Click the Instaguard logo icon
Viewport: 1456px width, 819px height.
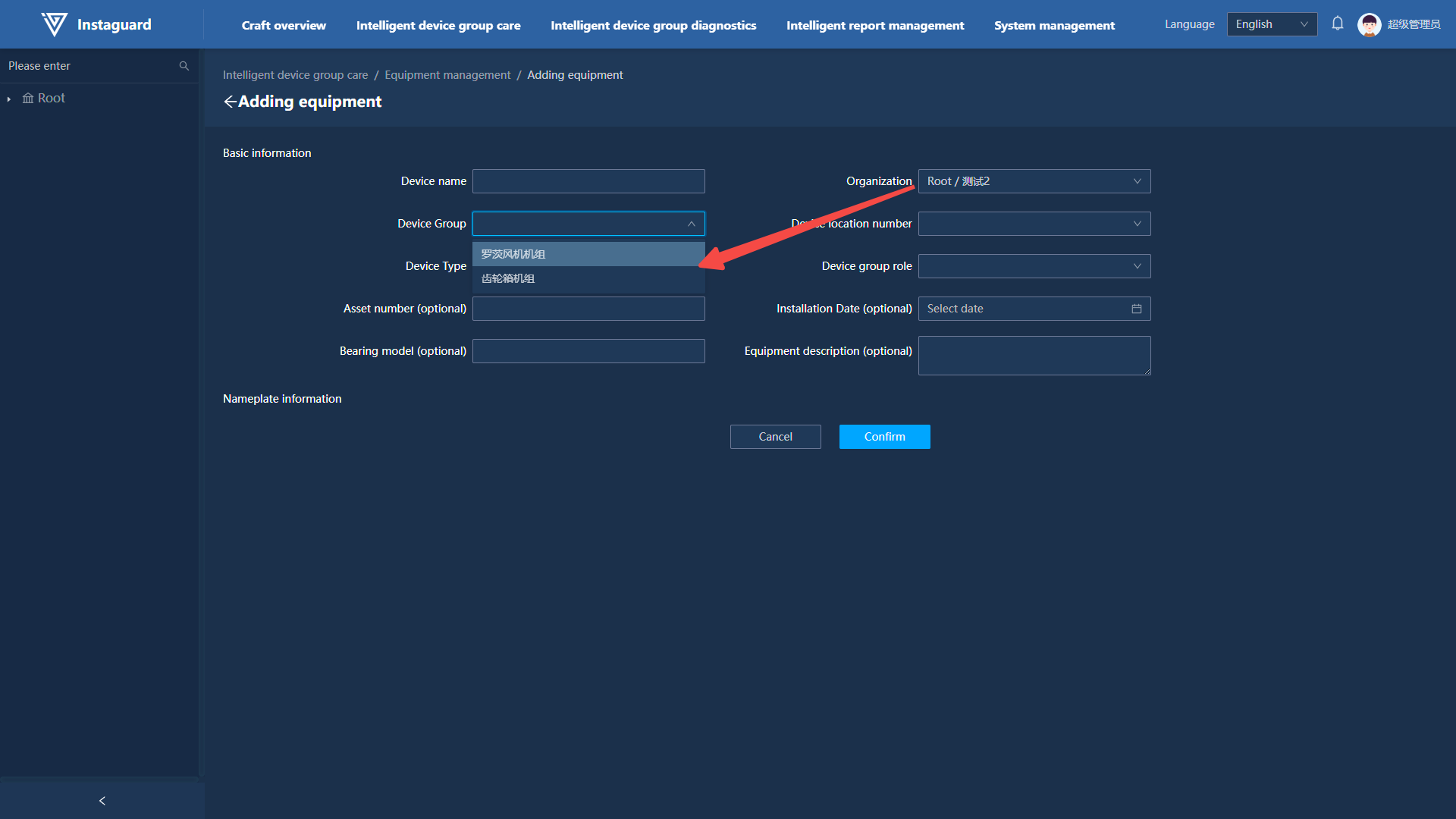(x=54, y=24)
